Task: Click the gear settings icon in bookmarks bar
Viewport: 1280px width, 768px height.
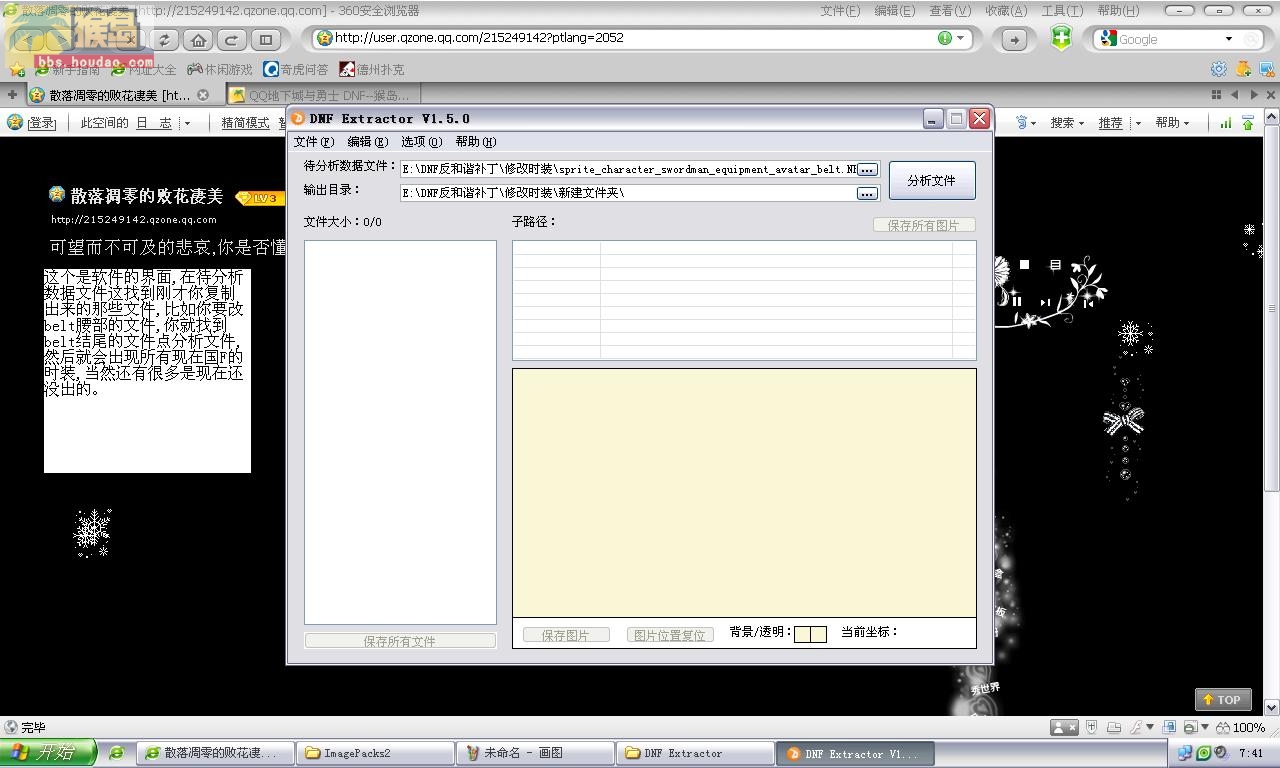Action: tap(1218, 69)
